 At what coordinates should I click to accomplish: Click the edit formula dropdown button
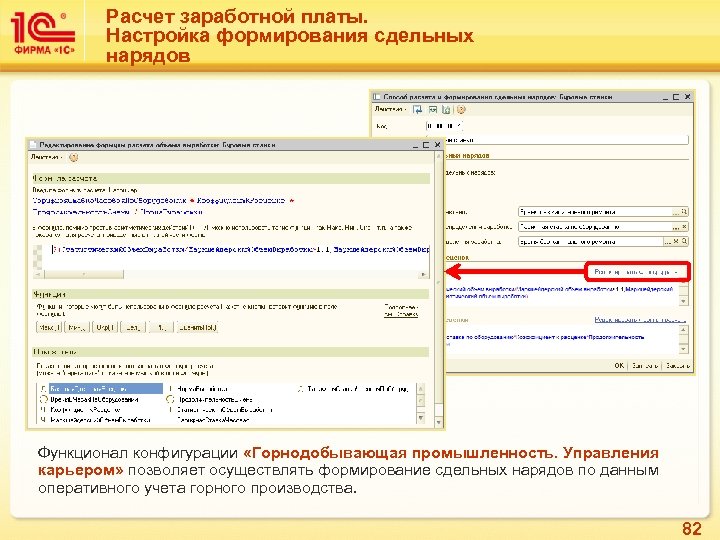[x=638, y=272]
